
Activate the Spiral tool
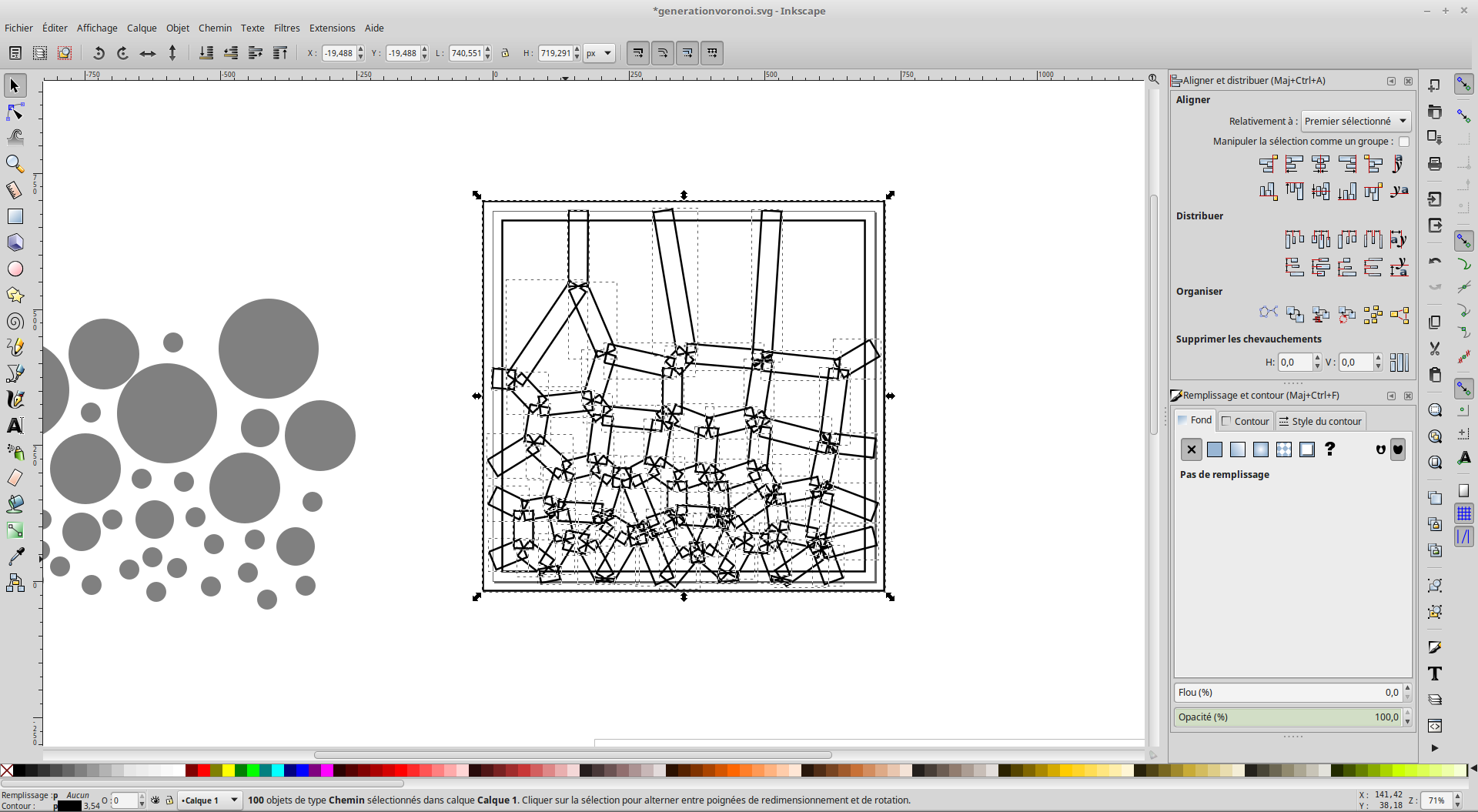[15, 321]
